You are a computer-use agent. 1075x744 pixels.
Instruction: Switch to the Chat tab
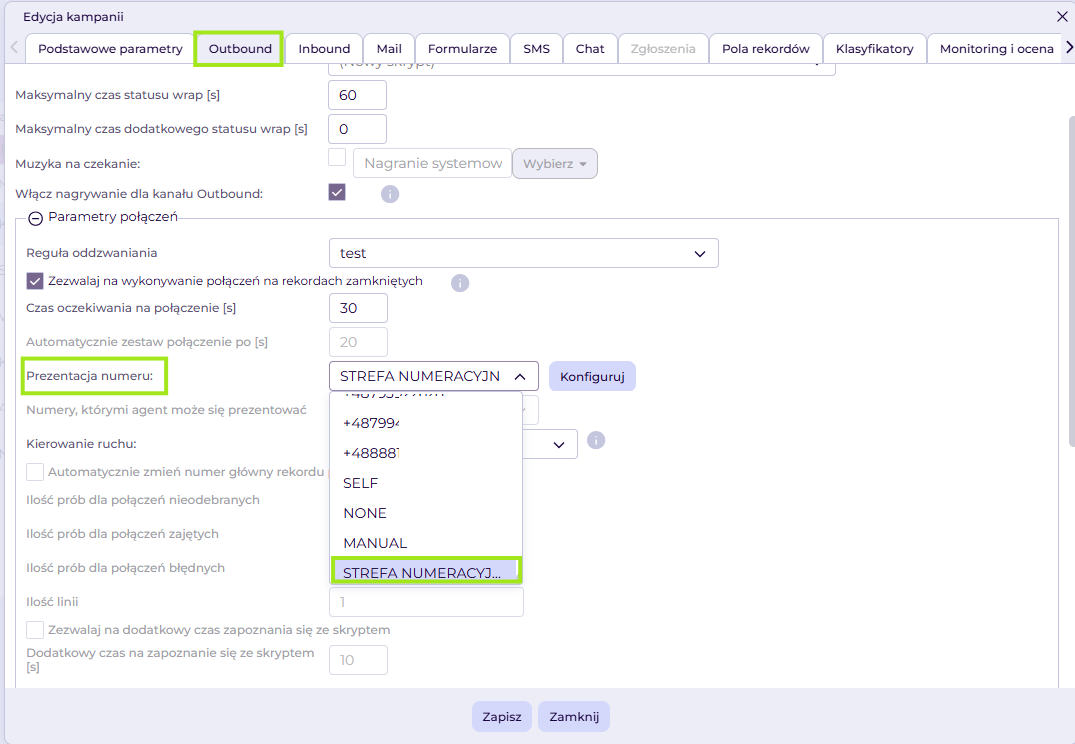[590, 49]
